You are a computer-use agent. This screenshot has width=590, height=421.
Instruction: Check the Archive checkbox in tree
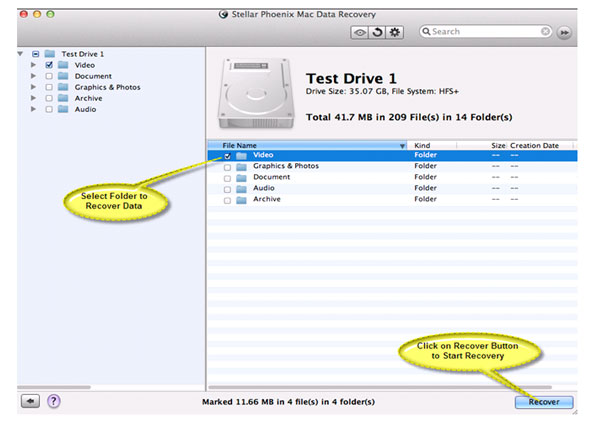49,98
